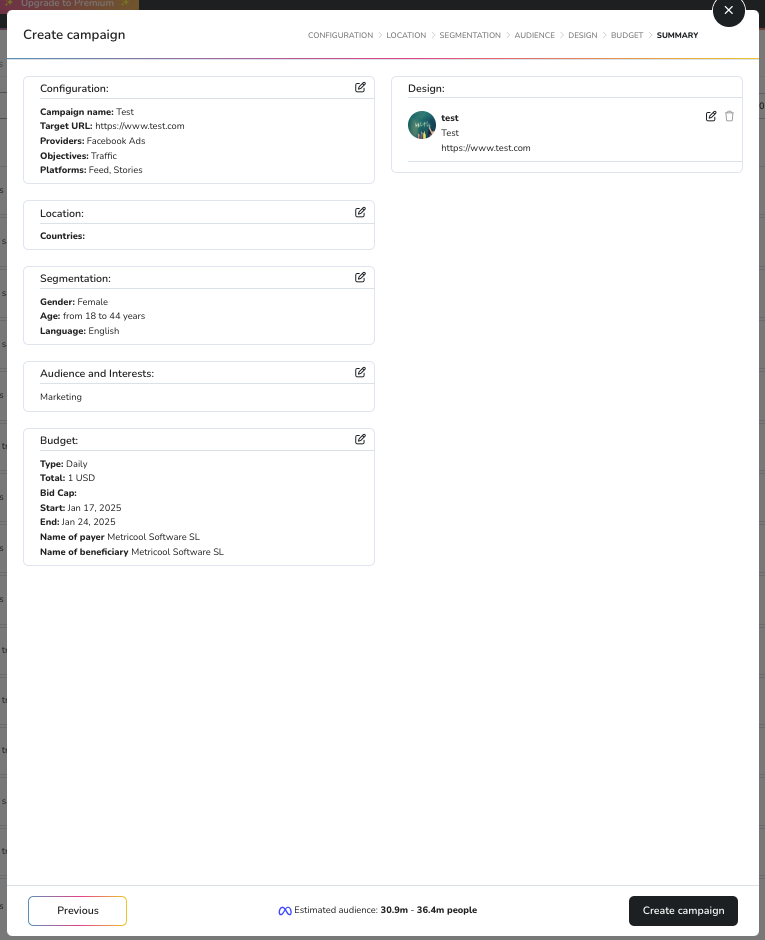
Task: Edit the Audience and Interests section
Action: (x=360, y=372)
